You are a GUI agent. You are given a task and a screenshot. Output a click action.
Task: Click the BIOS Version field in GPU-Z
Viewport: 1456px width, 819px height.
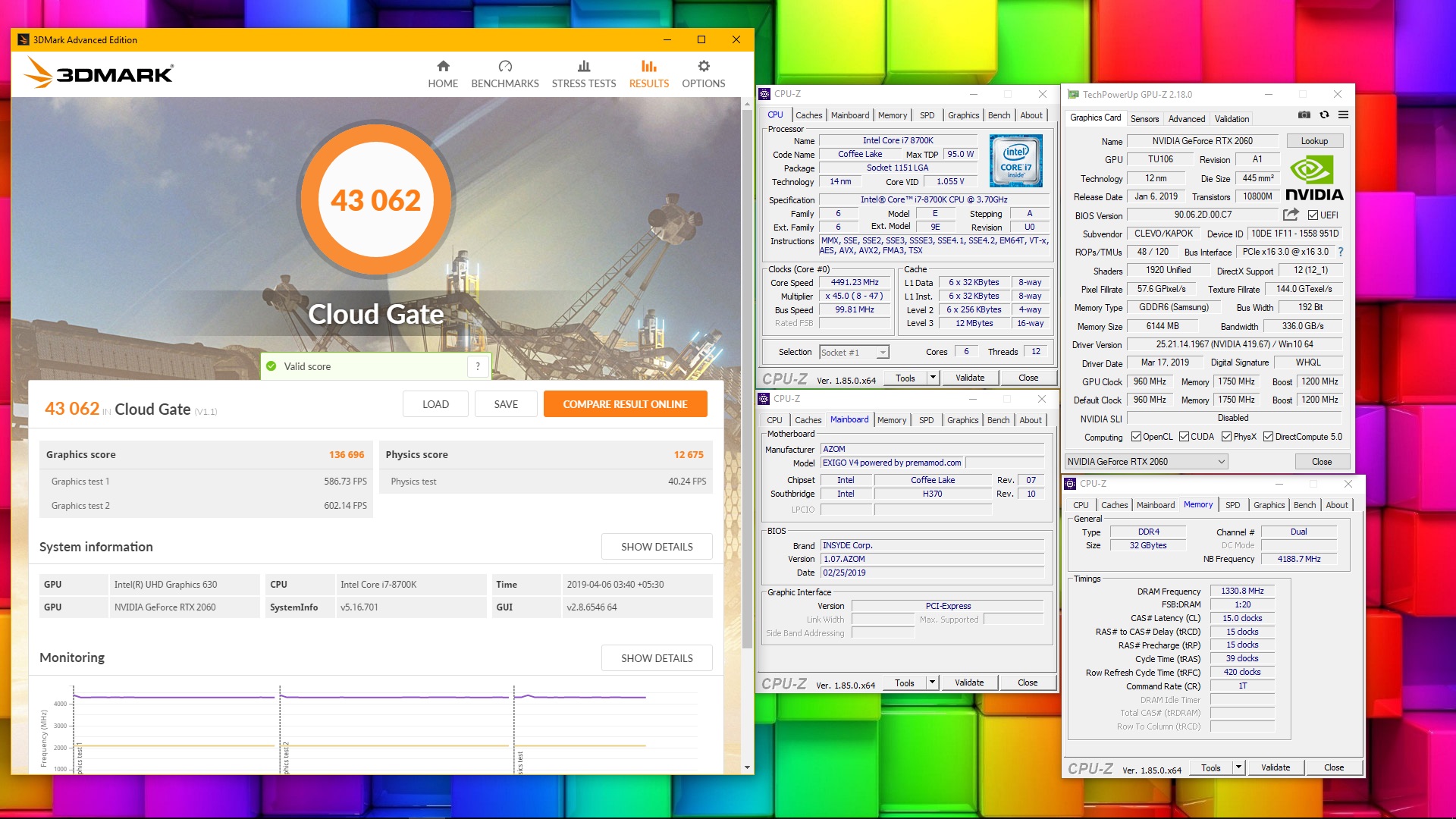[x=1203, y=215]
